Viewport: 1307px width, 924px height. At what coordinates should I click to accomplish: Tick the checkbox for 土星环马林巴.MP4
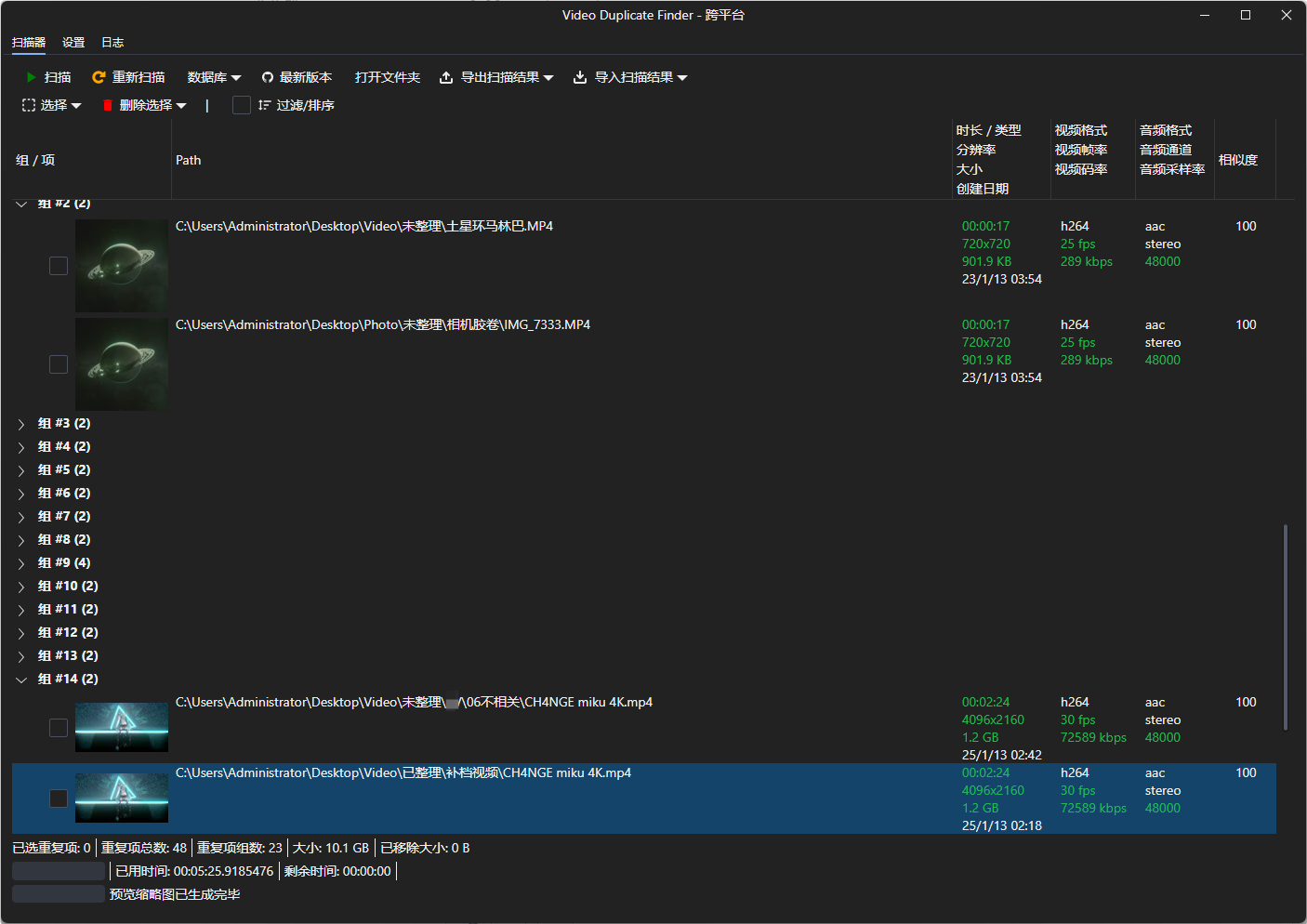[59, 266]
